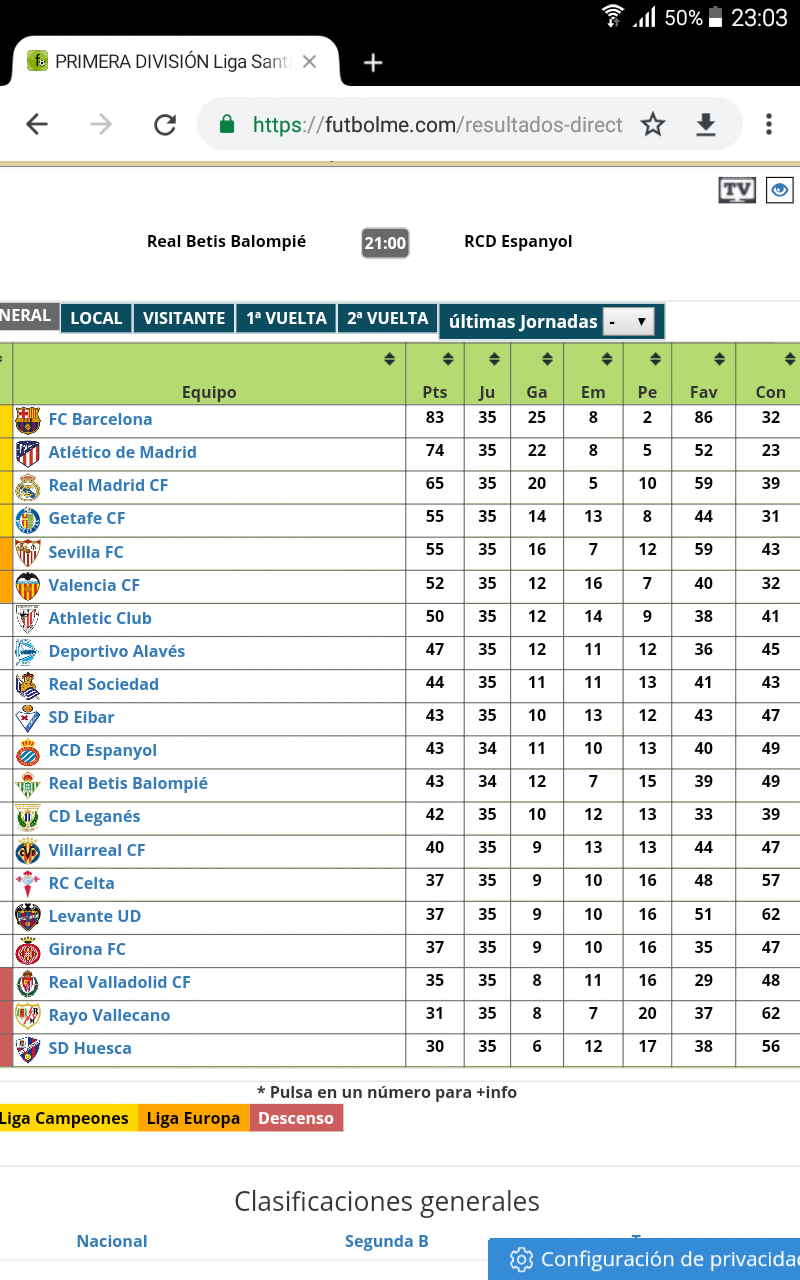Select the 2ª VUELTA tab
Viewport: 800px width, 1280px height.
tap(387, 318)
